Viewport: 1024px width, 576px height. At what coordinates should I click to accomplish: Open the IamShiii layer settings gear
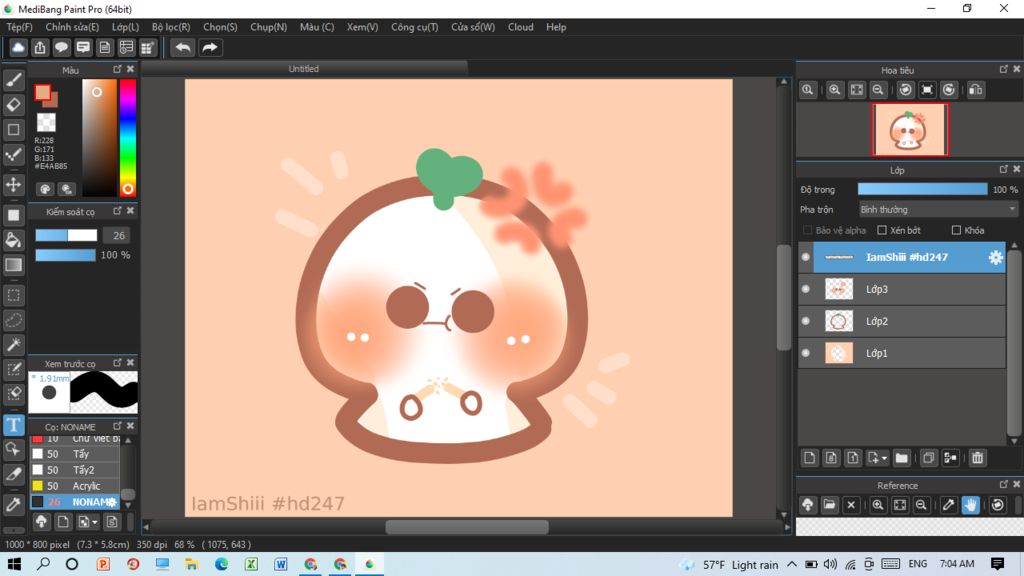click(x=995, y=257)
